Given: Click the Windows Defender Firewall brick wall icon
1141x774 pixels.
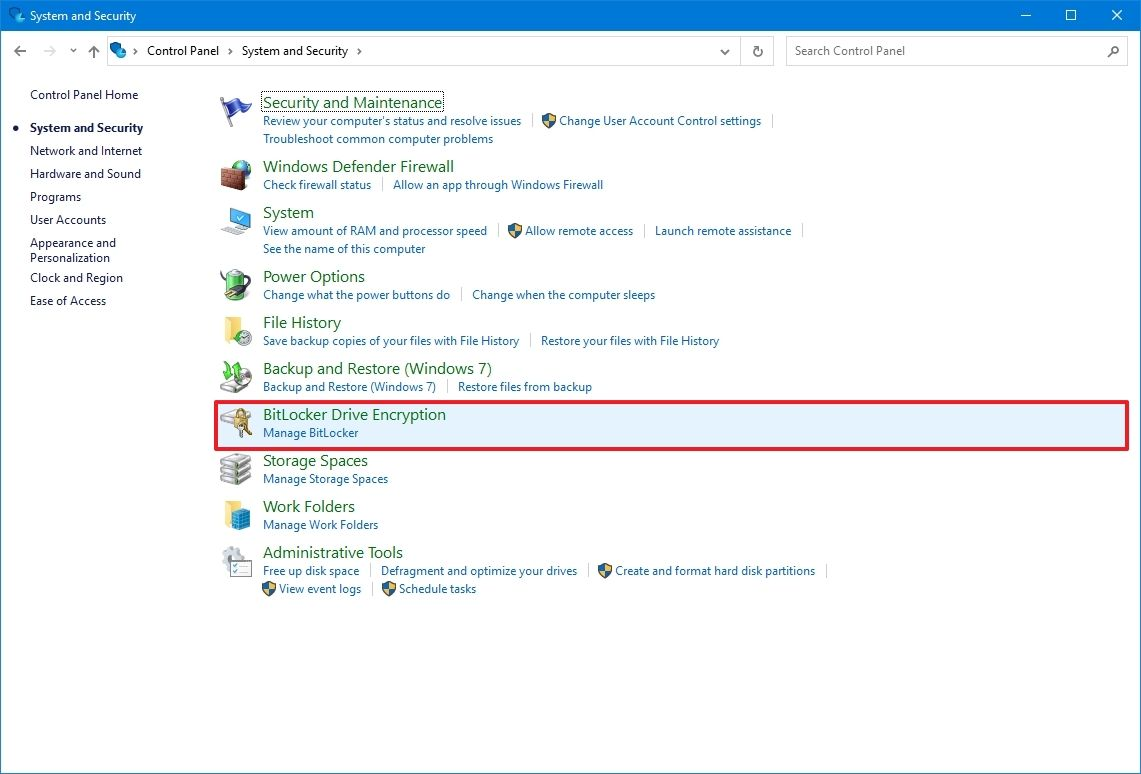Looking at the screenshot, I should 235,175.
